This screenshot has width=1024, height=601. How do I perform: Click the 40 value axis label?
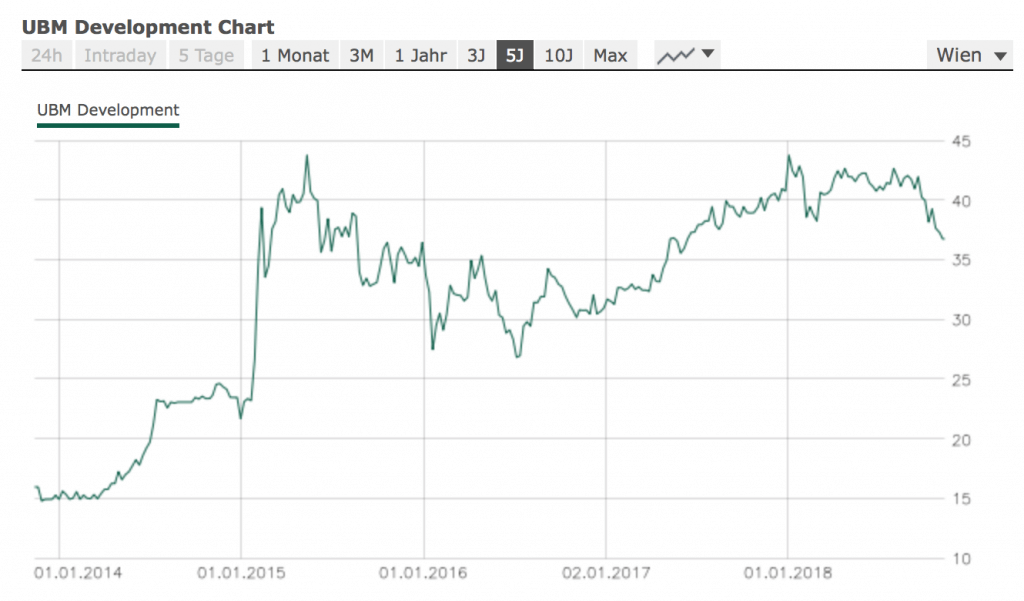961,201
